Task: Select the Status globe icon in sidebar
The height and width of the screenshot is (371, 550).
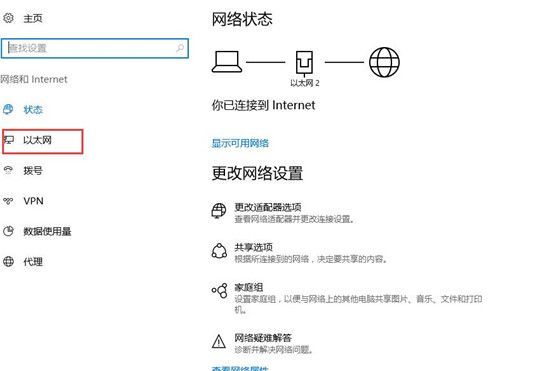Action: click(8, 109)
